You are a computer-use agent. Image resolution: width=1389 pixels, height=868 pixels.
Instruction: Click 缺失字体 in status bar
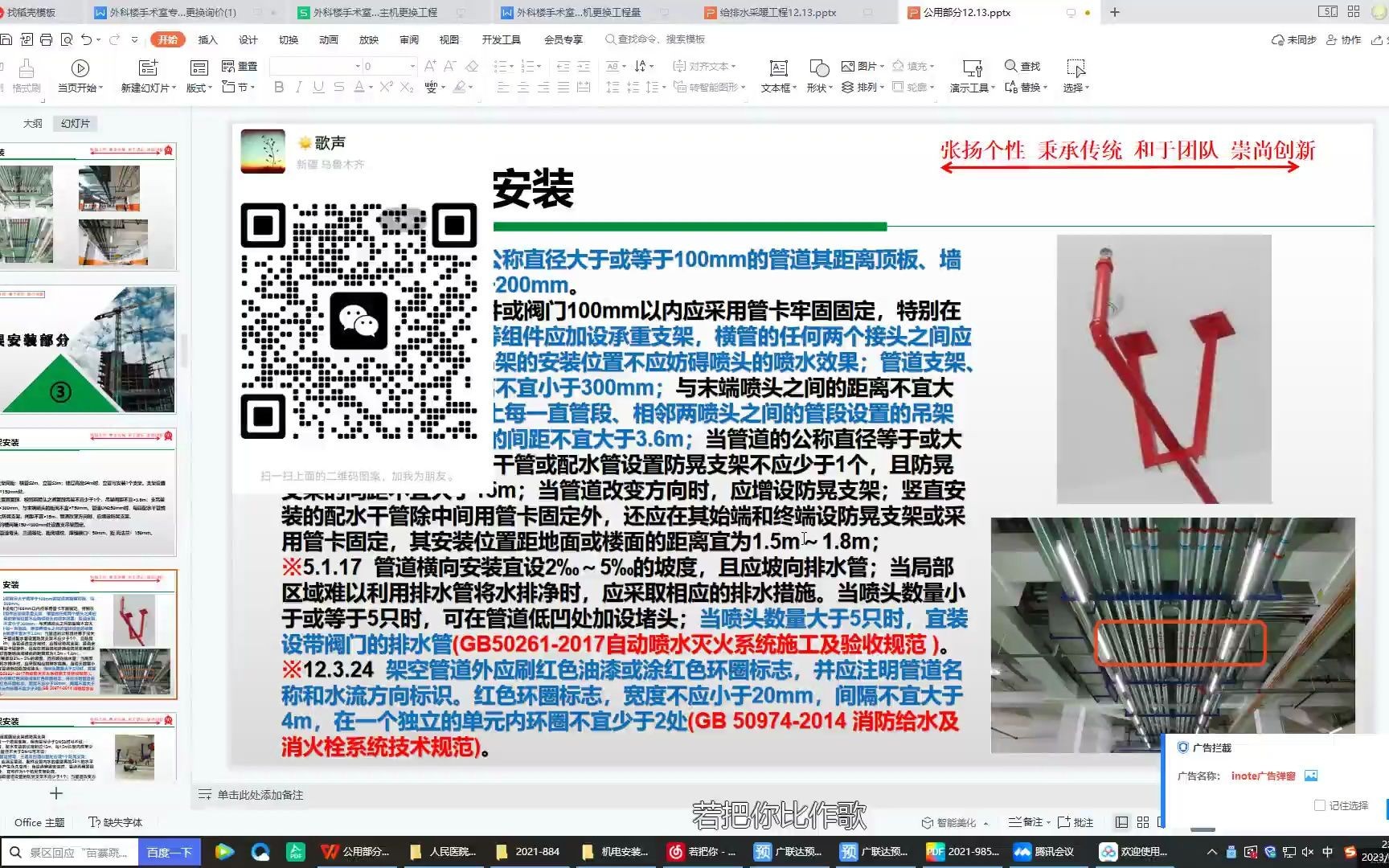pyautogui.click(x=116, y=822)
